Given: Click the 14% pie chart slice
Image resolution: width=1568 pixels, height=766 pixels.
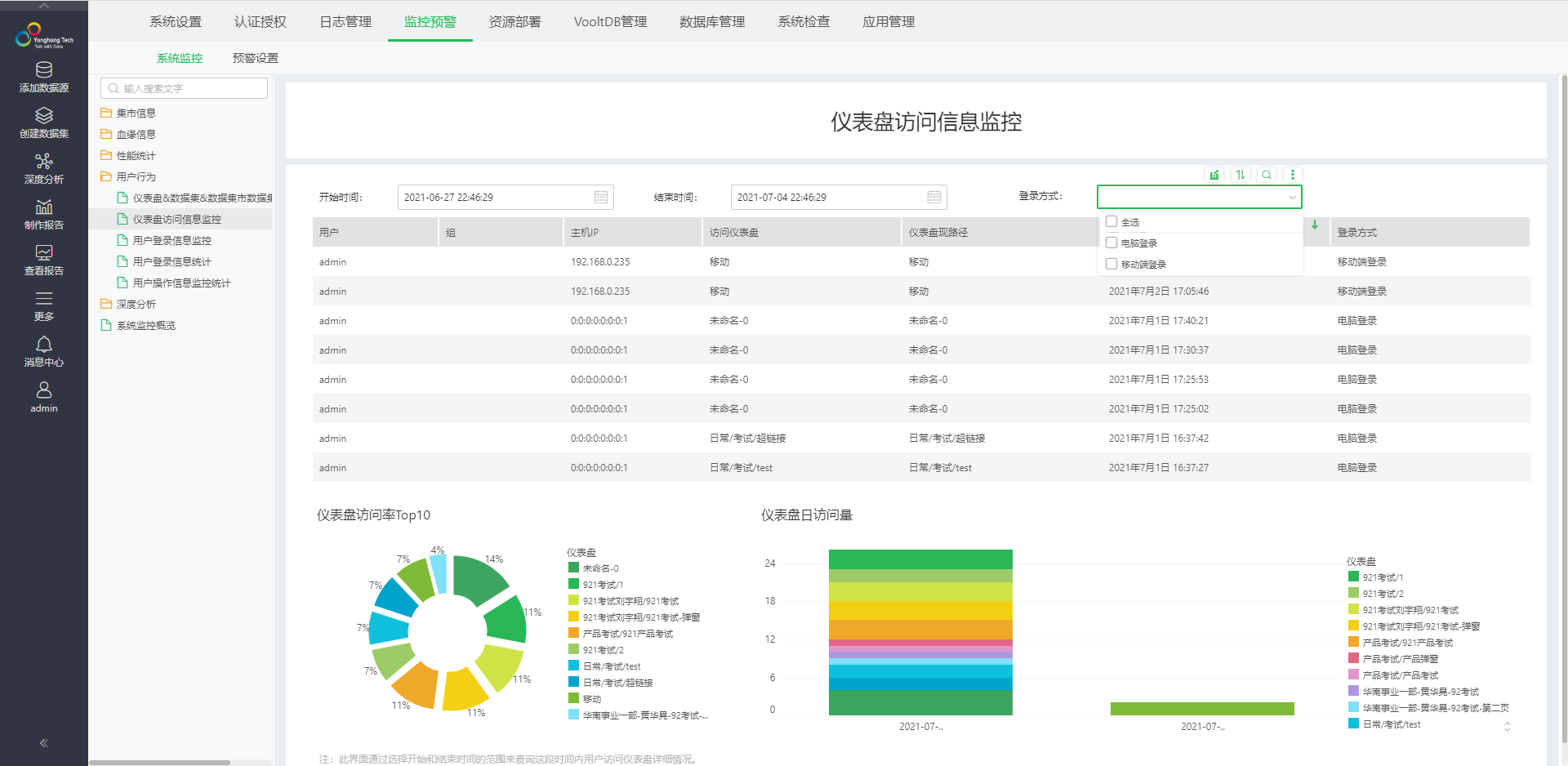Looking at the screenshot, I should click(x=479, y=578).
